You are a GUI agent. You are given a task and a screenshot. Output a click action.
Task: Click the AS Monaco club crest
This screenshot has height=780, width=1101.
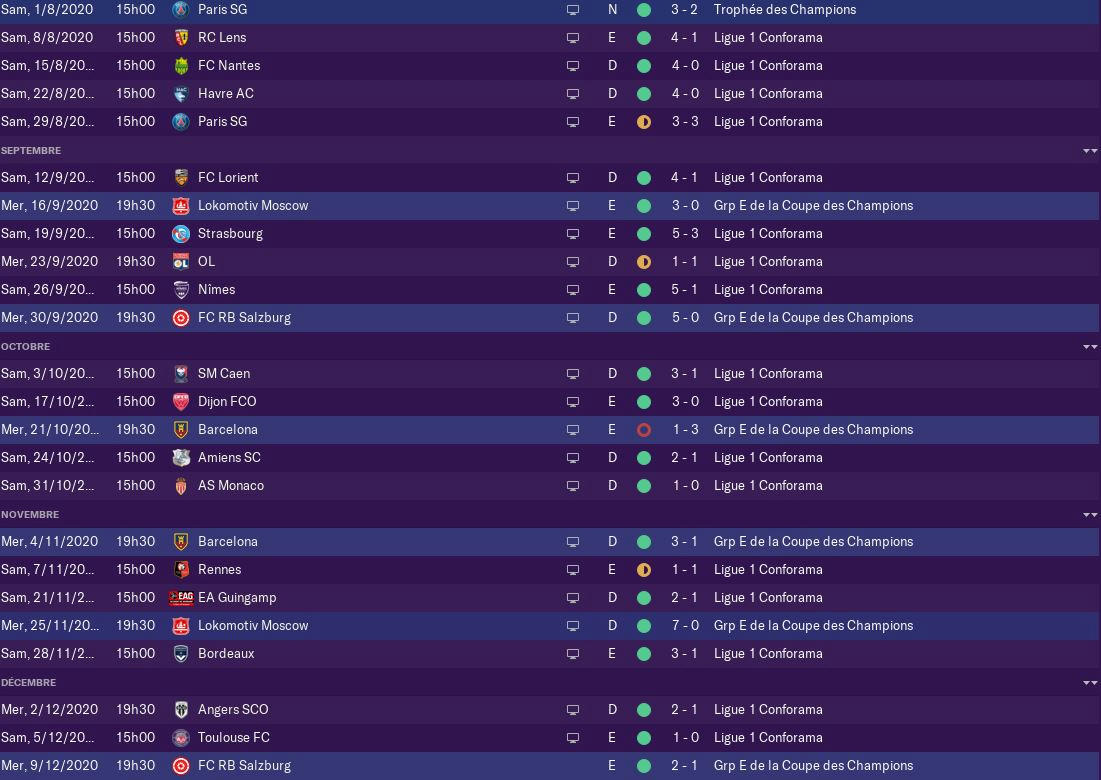coord(180,486)
